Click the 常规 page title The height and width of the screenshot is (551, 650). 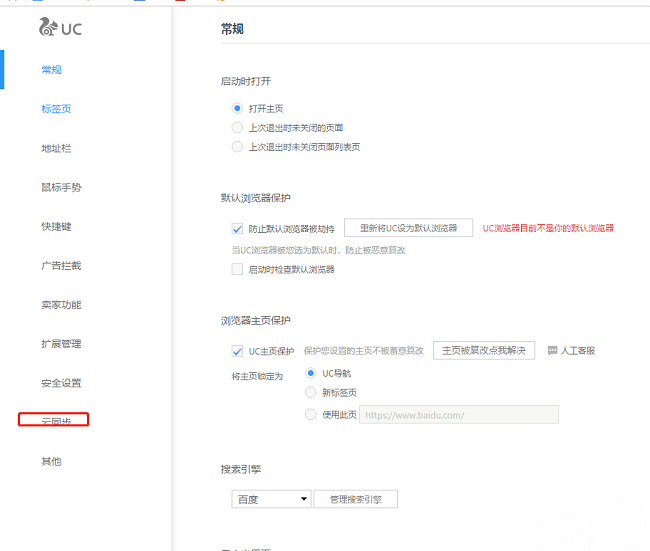(232, 29)
